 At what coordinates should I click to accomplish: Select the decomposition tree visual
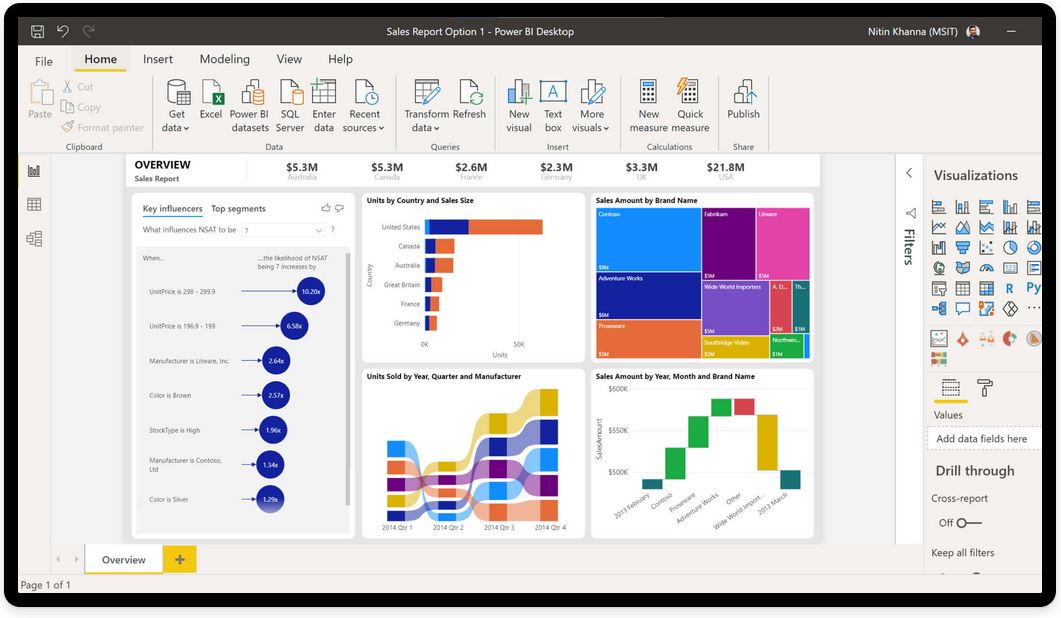click(x=939, y=309)
